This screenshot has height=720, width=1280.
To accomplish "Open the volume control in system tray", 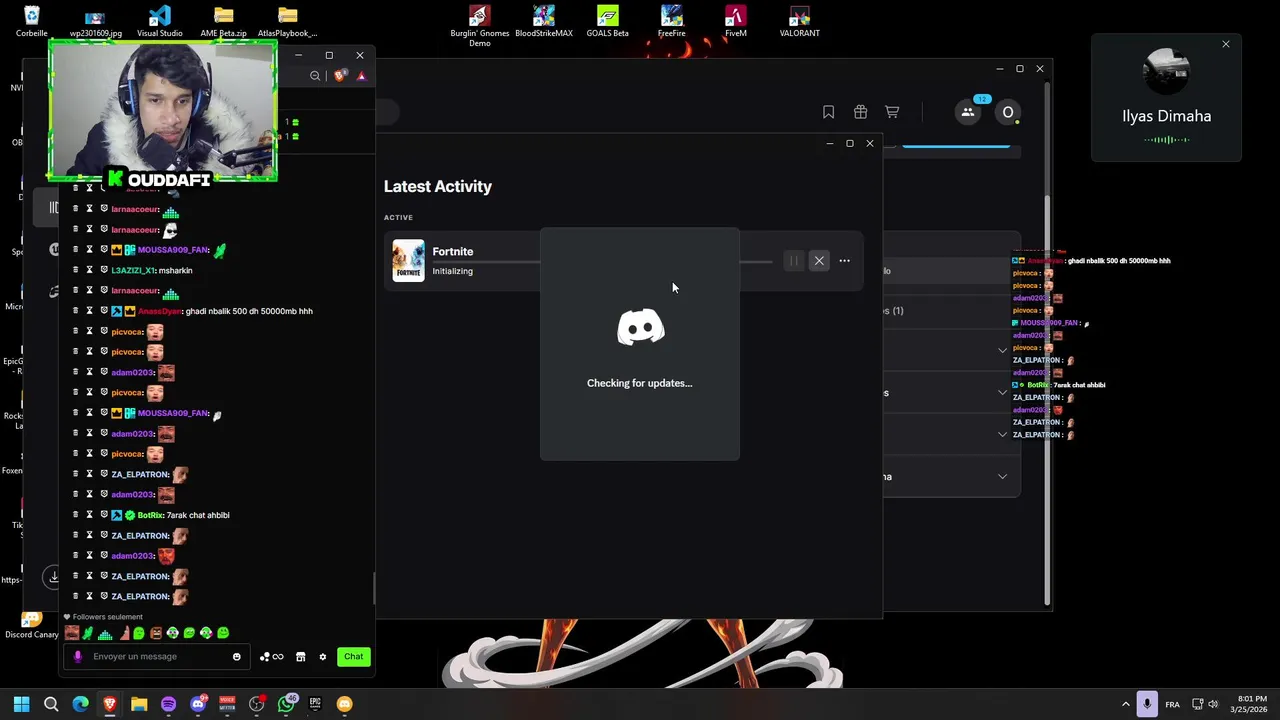I will click(x=1214, y=704).
